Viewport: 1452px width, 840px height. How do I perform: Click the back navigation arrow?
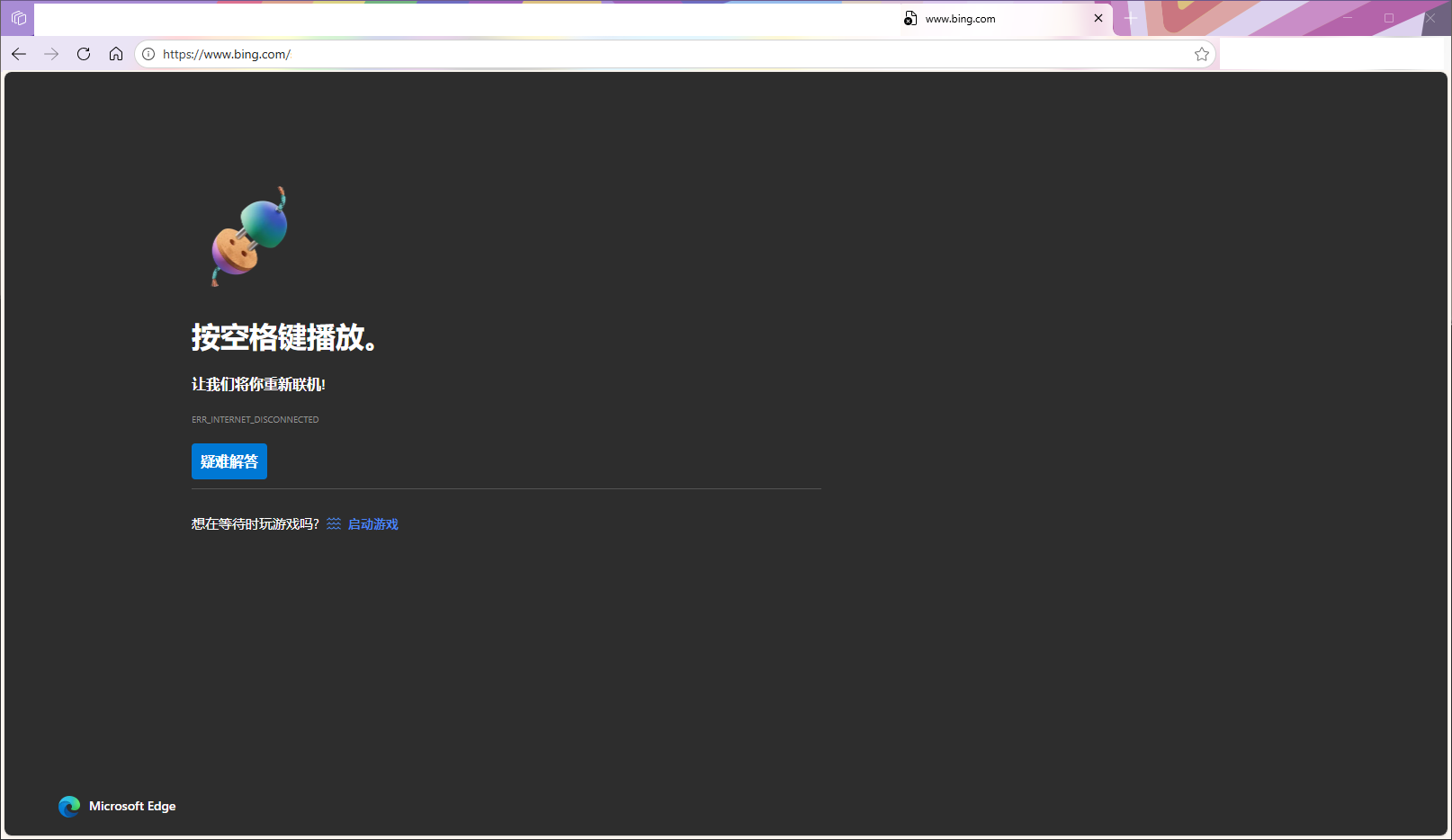click(19, 54)
